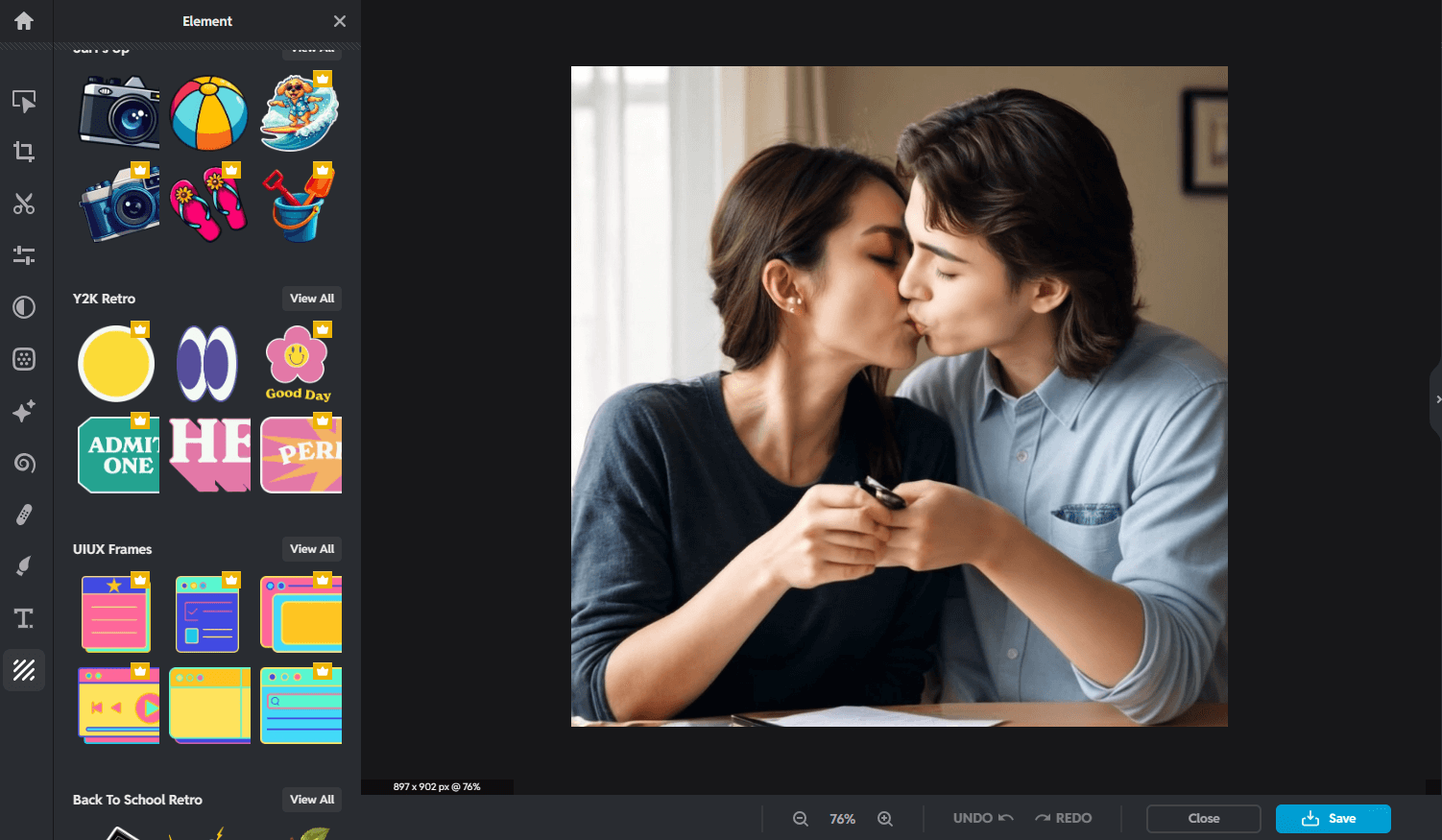1442x840 pixels.
Task: Close the Element panel
Action: click(x=340, y=21)
